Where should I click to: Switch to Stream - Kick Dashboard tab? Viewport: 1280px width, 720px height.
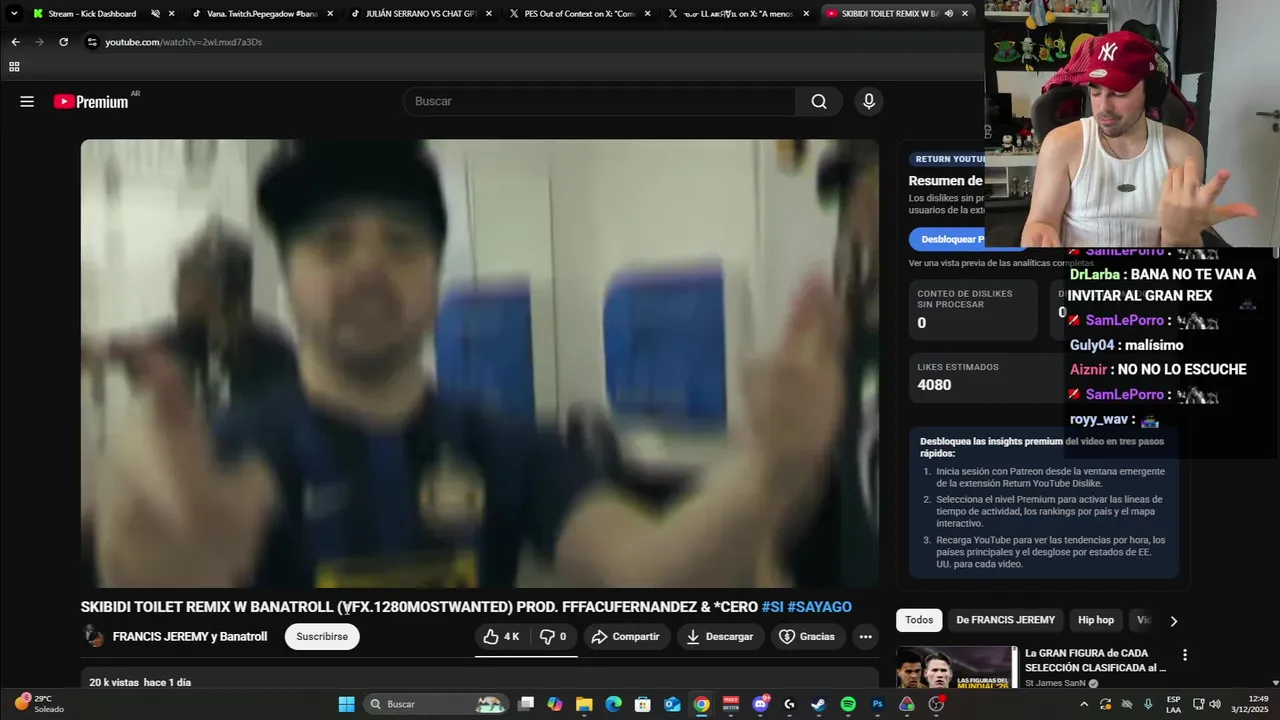coord(91,14)
